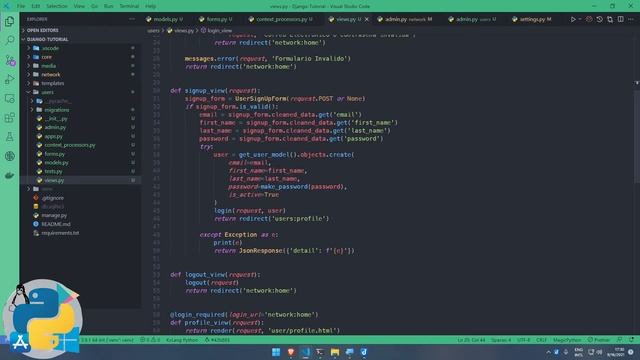Open the View menu
640x360 pixels.
pyautogui.click(x=79, y=6)
